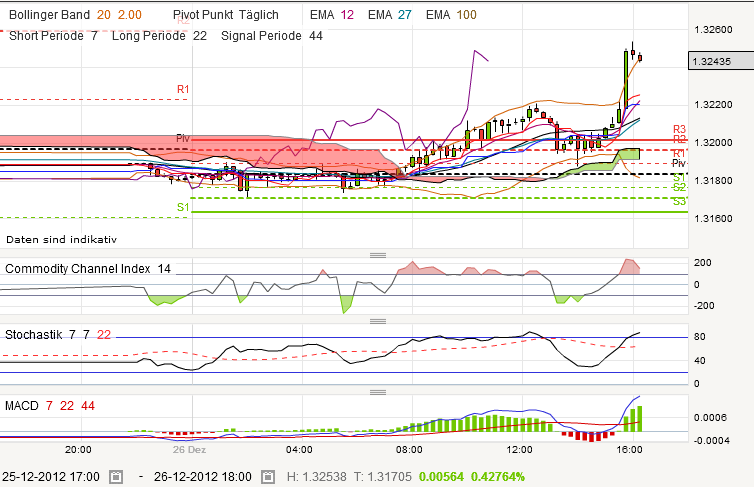Click the red Stochastik value 22
The image size is (754, 487).
(x=104, y=335)
